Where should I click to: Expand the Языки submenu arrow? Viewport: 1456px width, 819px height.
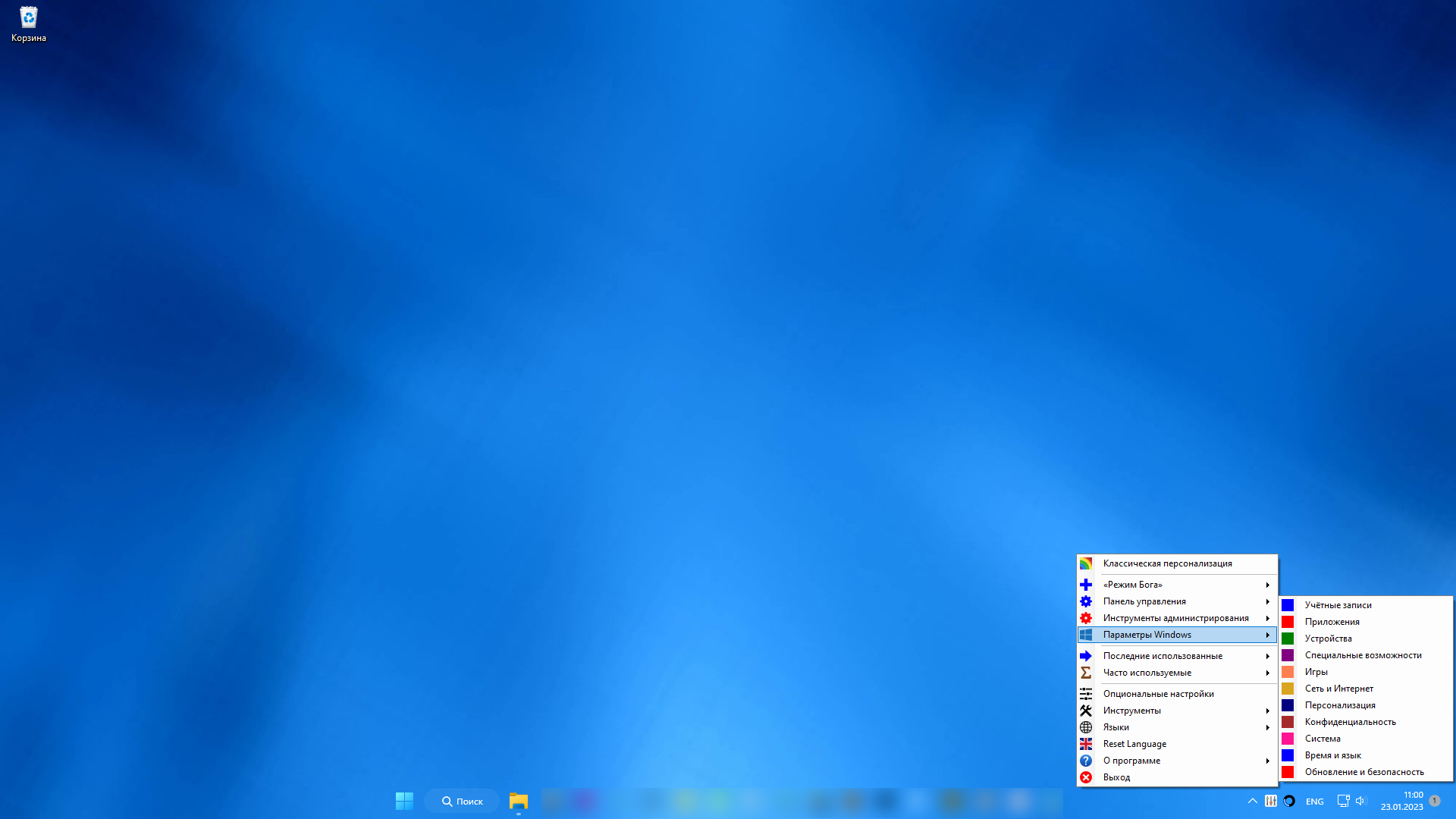(1267, 727)
